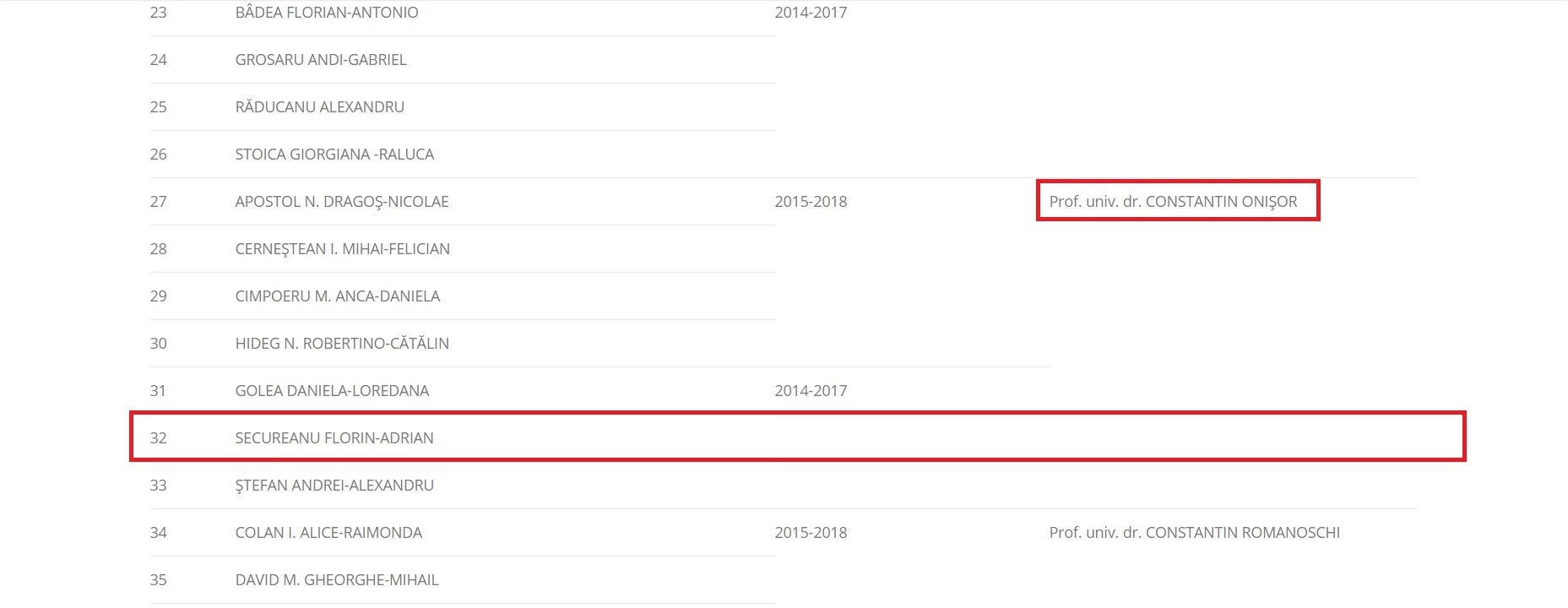
Task: Click GROSARU ANDI-GABRIEL in row 24
Action: coord(321,60)
